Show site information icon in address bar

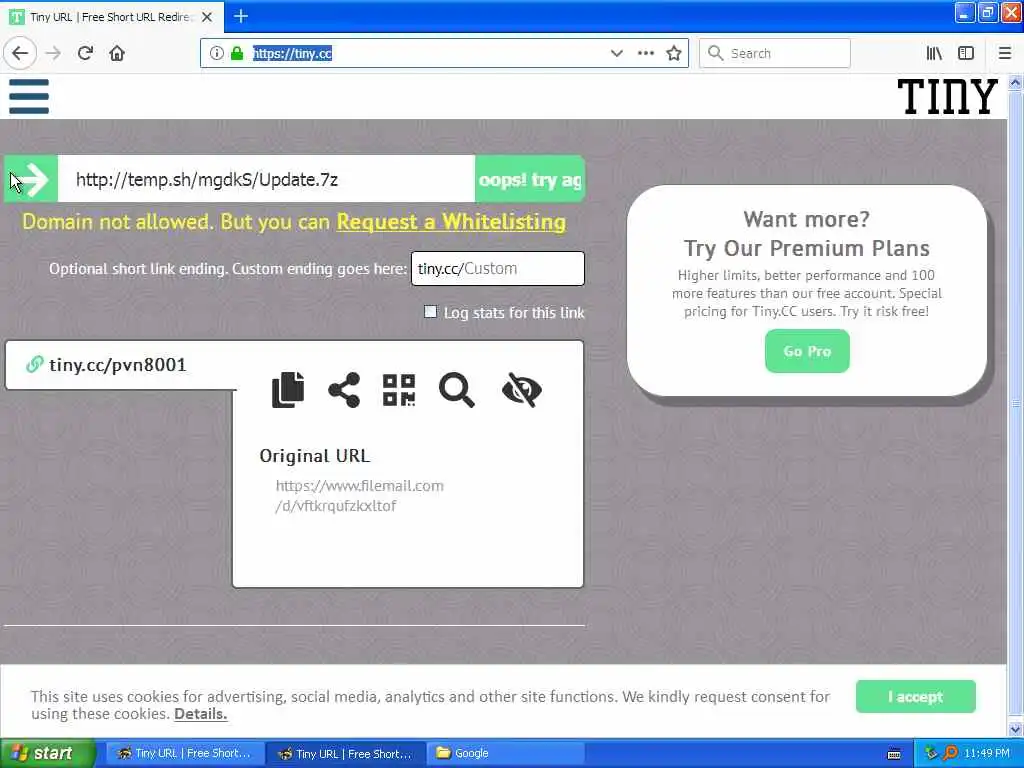217,53
